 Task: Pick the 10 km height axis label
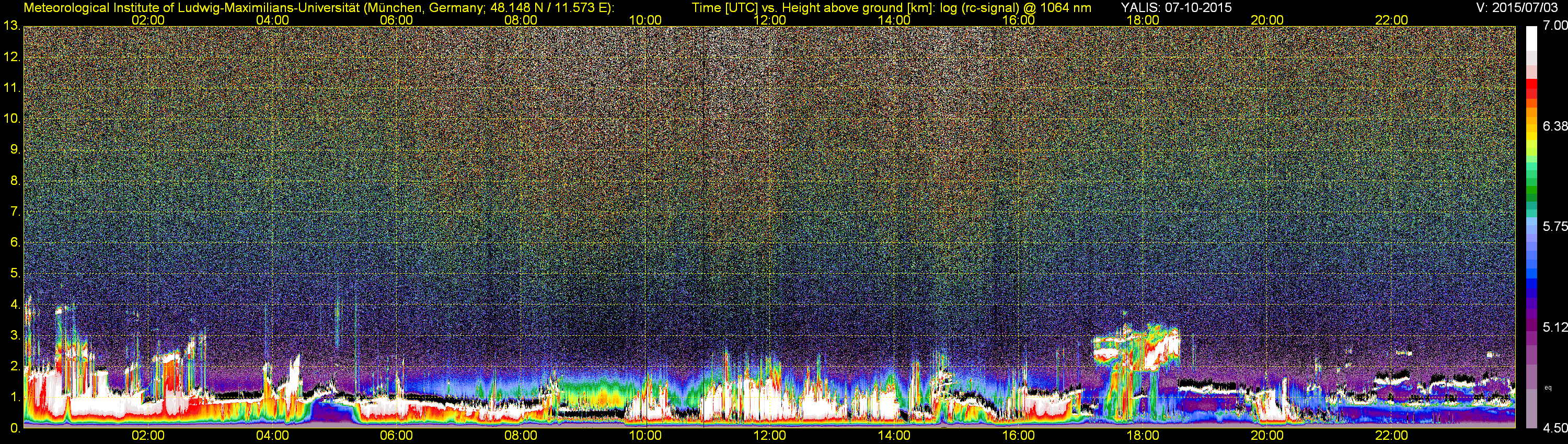(11, 119)
